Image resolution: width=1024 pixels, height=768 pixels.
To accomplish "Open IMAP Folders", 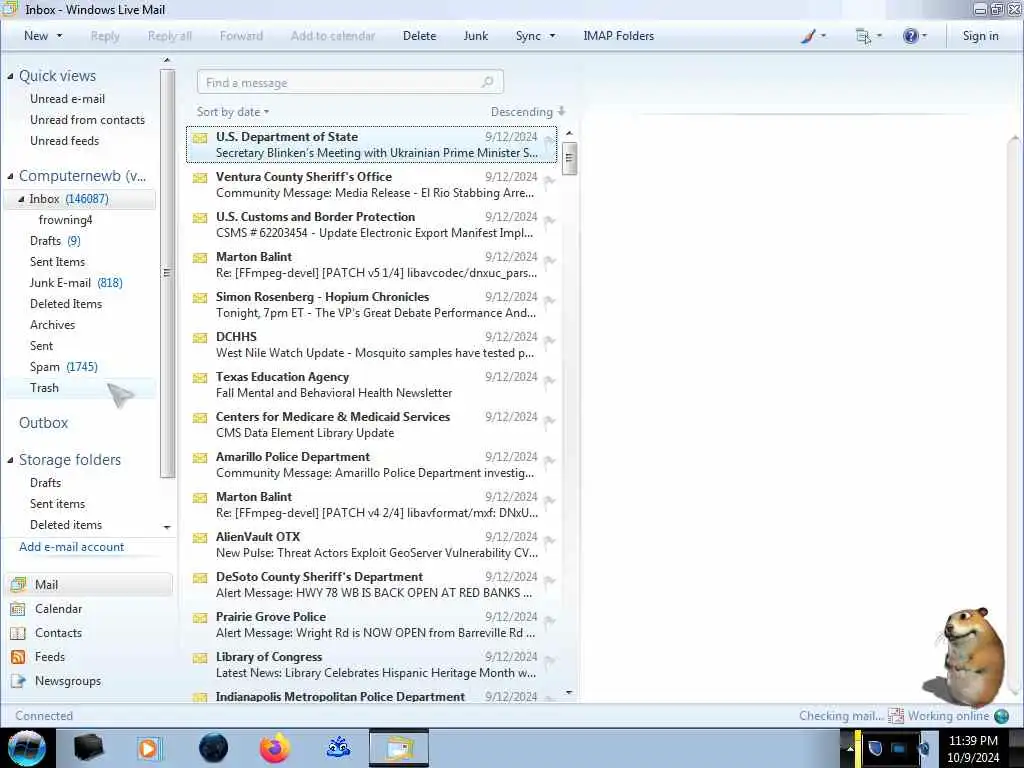I will point(618,36).
